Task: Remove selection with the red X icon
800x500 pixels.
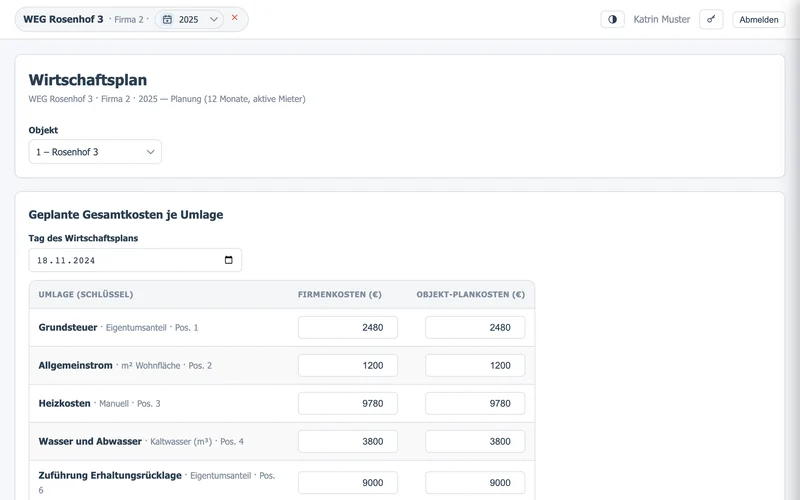Action: coord(235,17)
